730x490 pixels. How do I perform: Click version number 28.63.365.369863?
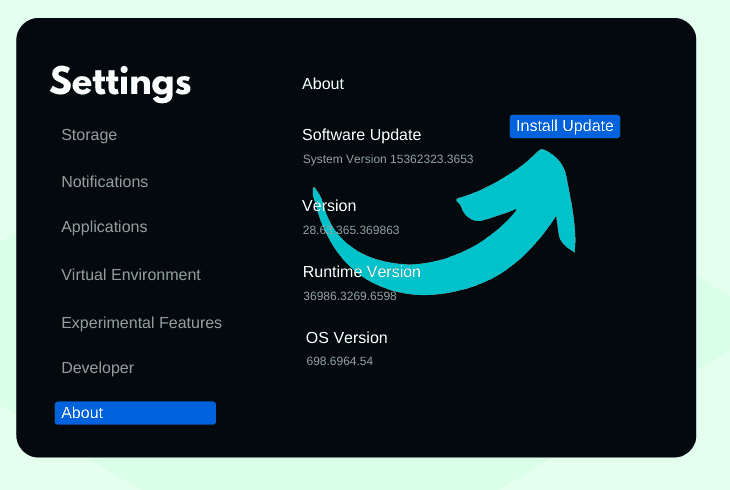(x=351, y=230)
